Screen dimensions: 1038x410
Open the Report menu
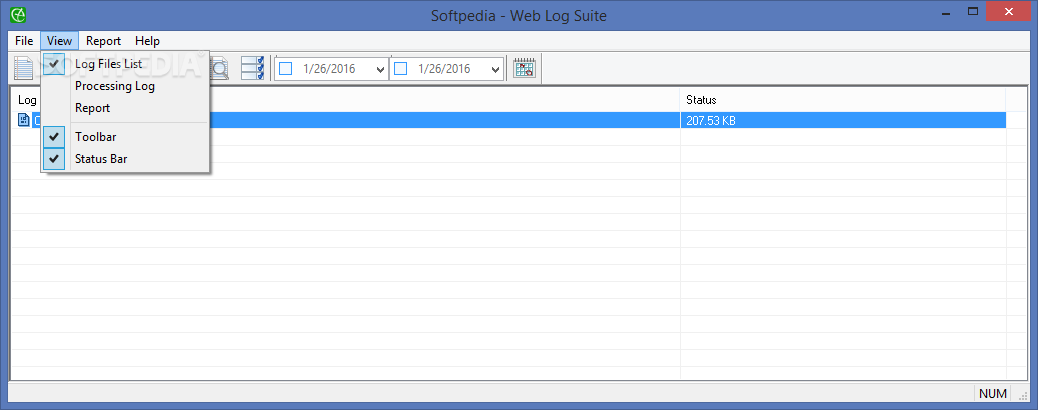point(103,41)
